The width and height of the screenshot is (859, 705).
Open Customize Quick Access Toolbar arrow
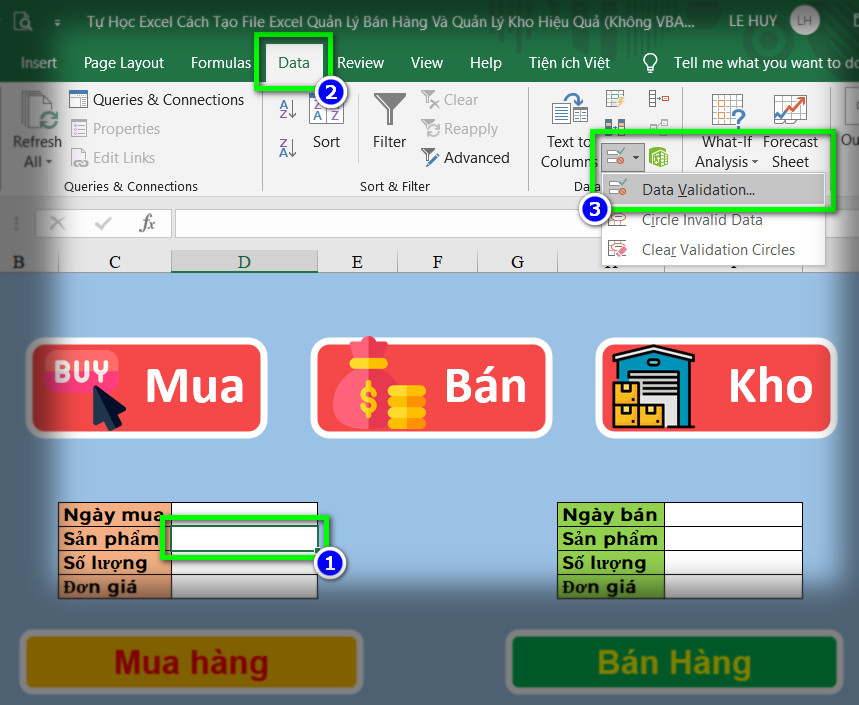57,23
